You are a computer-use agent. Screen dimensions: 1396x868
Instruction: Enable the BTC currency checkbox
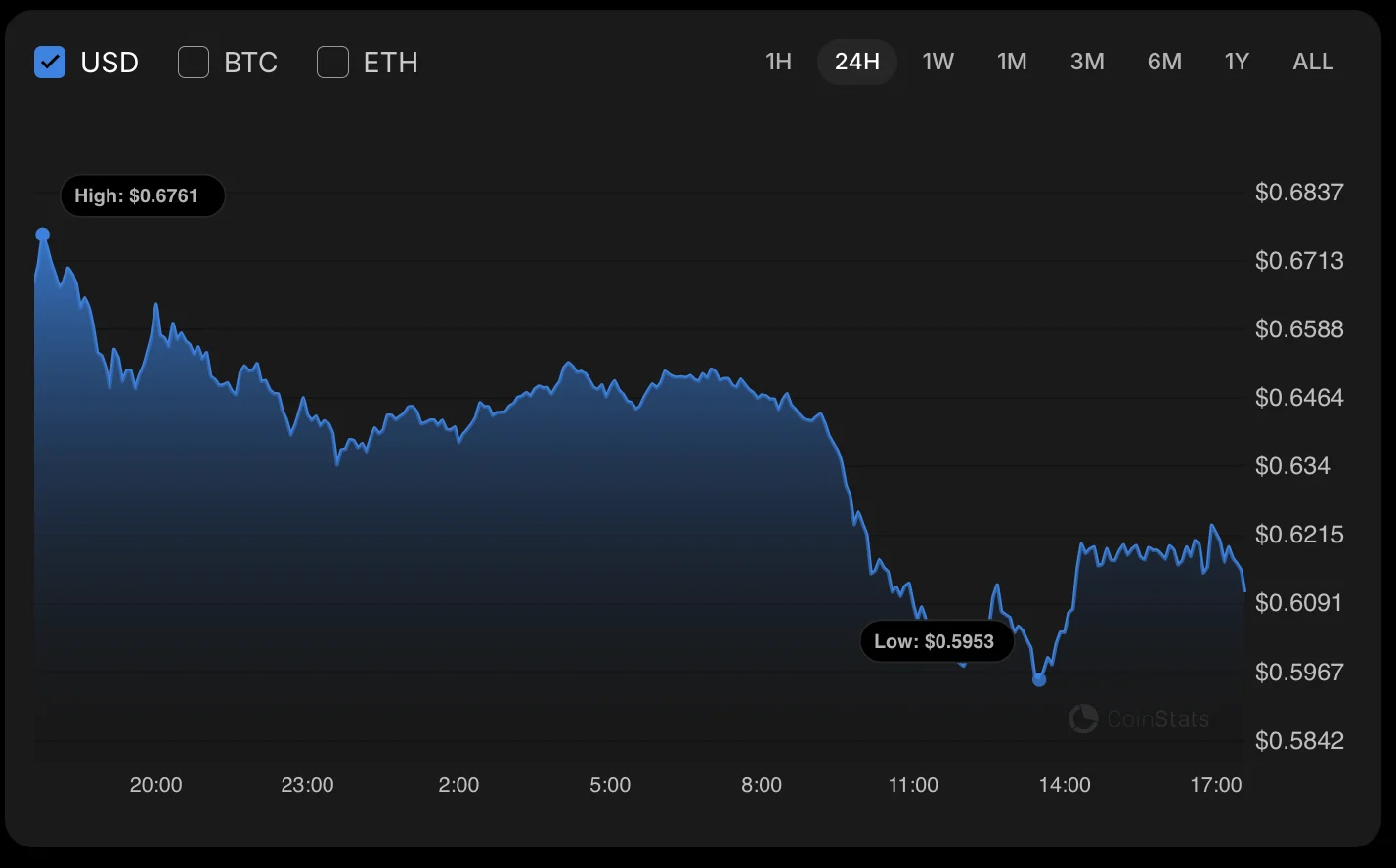click(194, 63)
